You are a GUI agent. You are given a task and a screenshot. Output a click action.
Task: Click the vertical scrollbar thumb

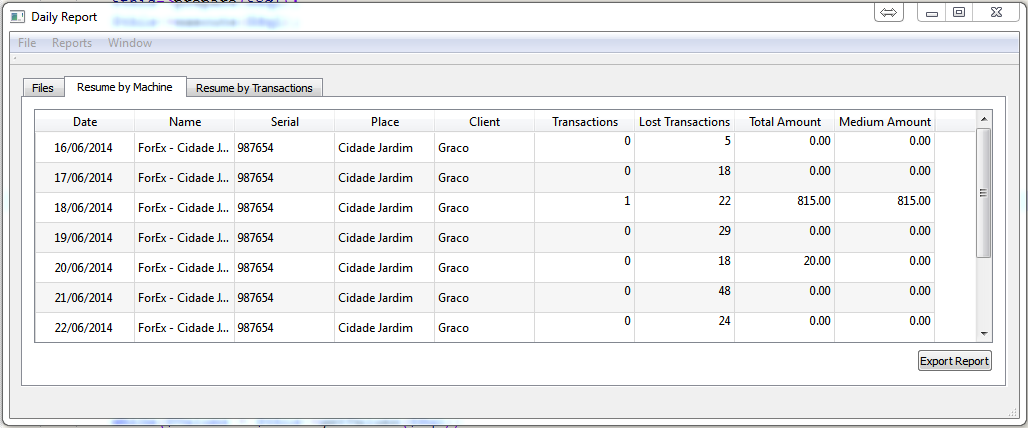pyautogui.click(x=983, y=192)
